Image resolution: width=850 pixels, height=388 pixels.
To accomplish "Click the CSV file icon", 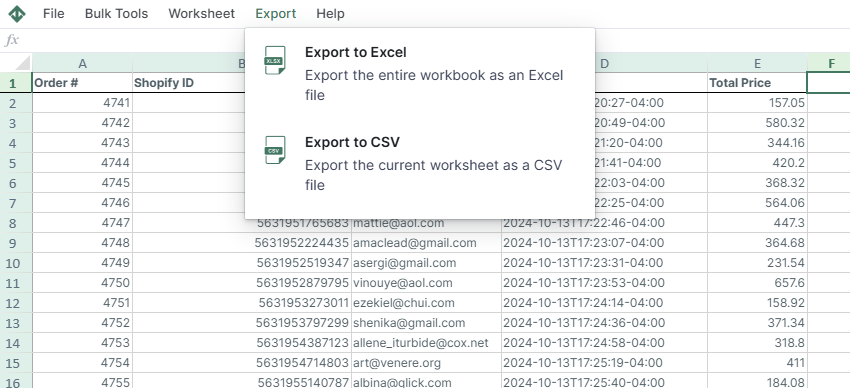I will pyautogui.click(x=274, y=150).
